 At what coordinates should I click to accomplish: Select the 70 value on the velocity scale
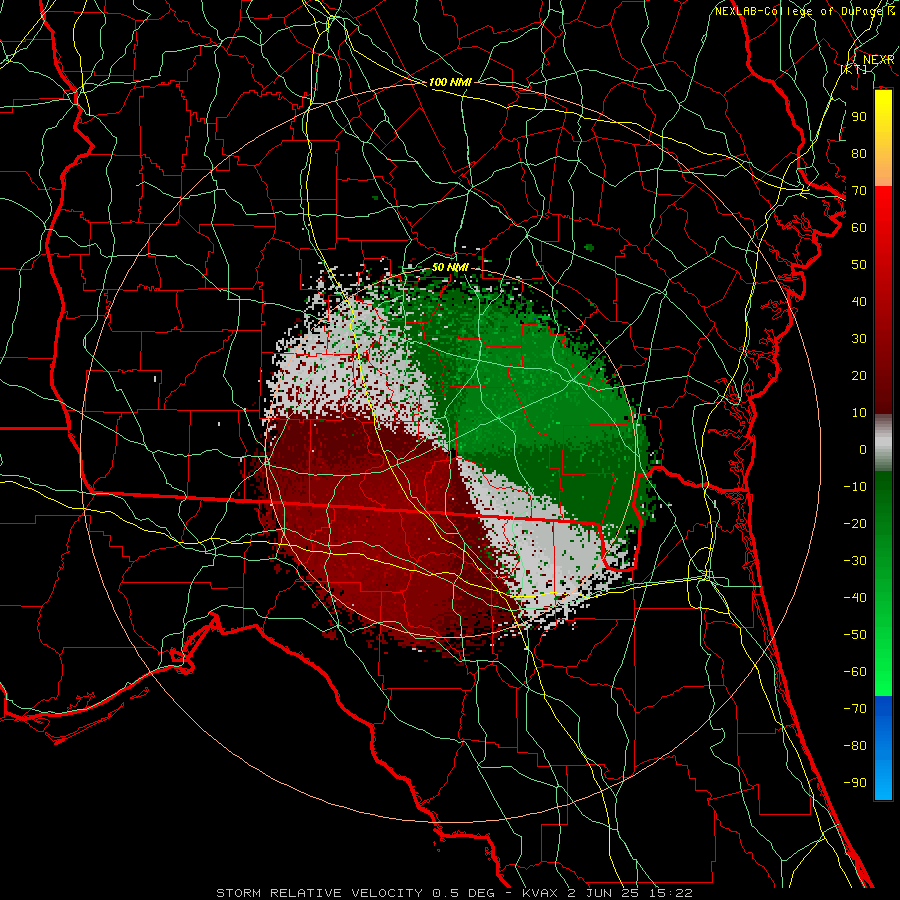tap(859, 191)
